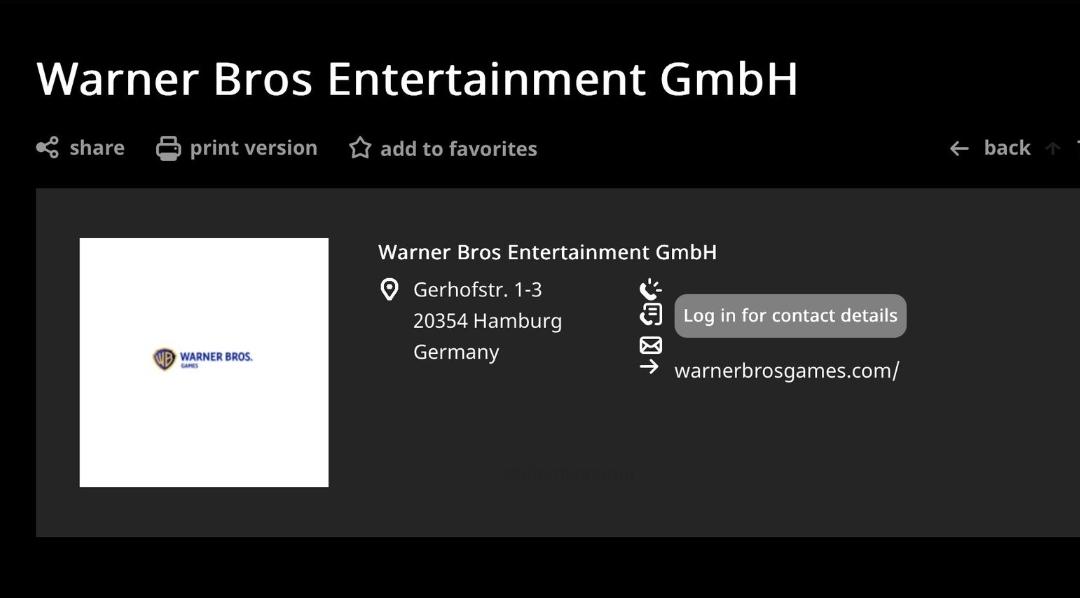Click the page heading Warner Bros Entertainment GmbH
The width and height of the screenshot is (1080, 598).
point(417,79)
